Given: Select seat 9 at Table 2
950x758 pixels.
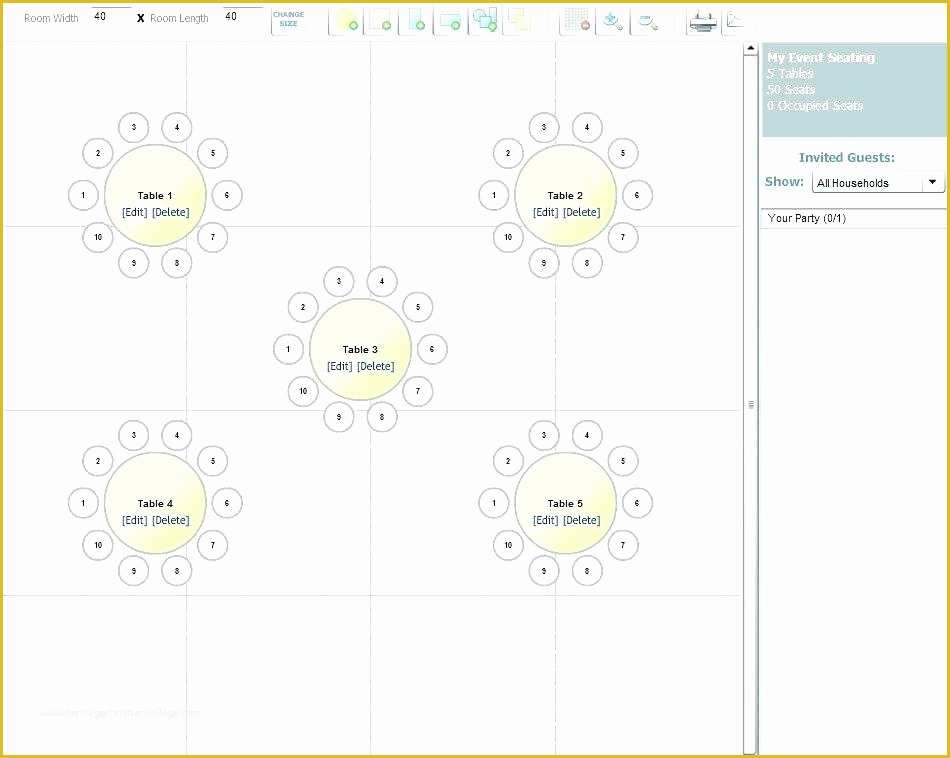Looking at the screenshot, I should tap(544, 263).
